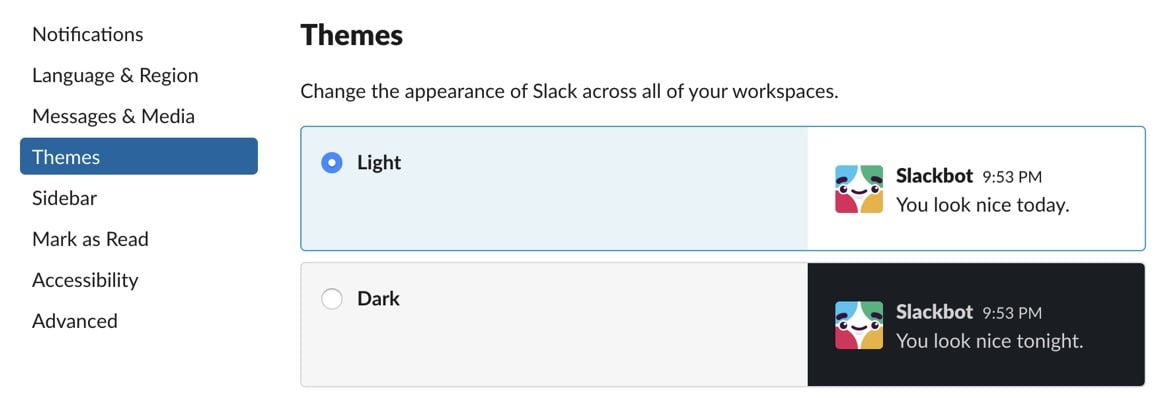Screen dimensions: 1170x414
Task: Click Slackbot name in dark preview
Action: (x=934, y=311)
